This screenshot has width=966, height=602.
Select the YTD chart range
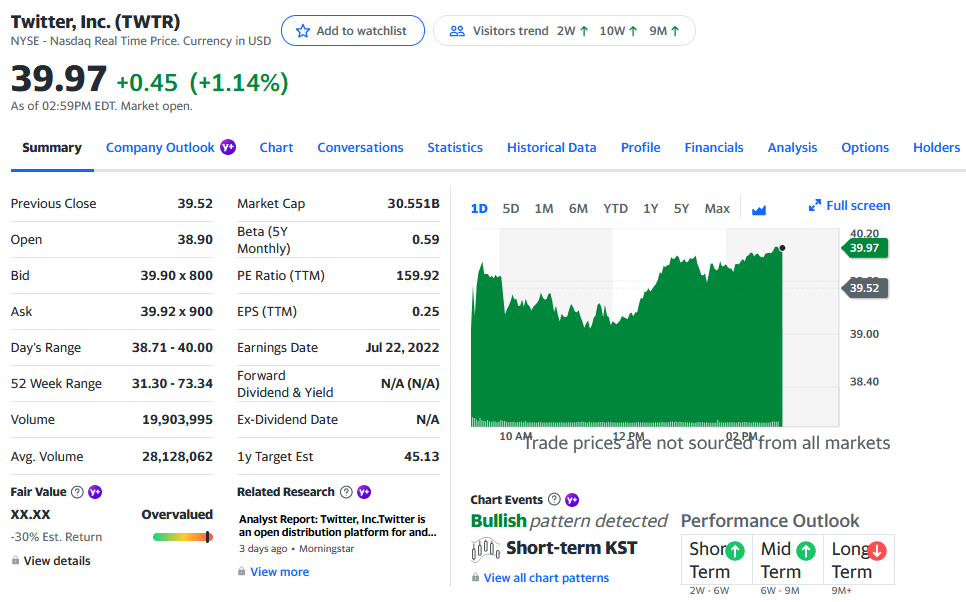[615, 209]
